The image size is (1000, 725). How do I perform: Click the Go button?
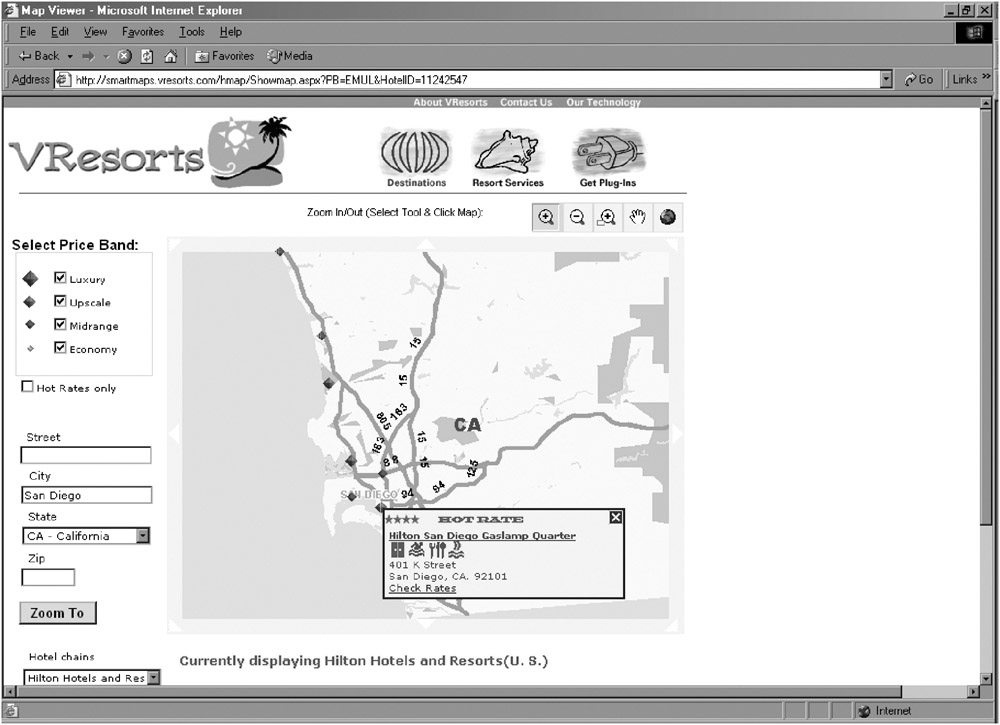[x=919, y=80]
